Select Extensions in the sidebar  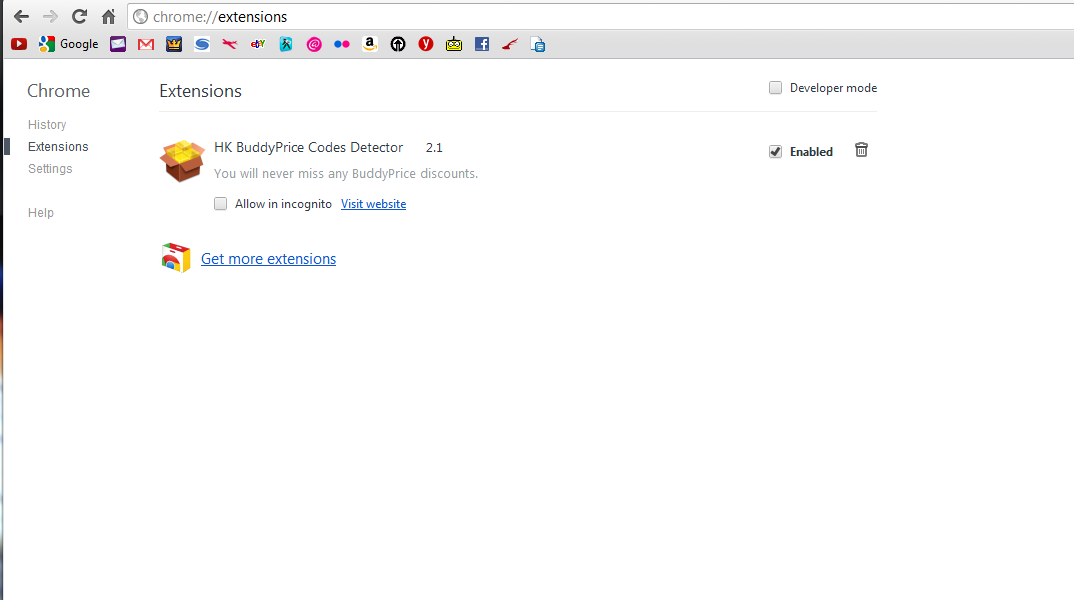pyautogui.click(x=58, y=147)
